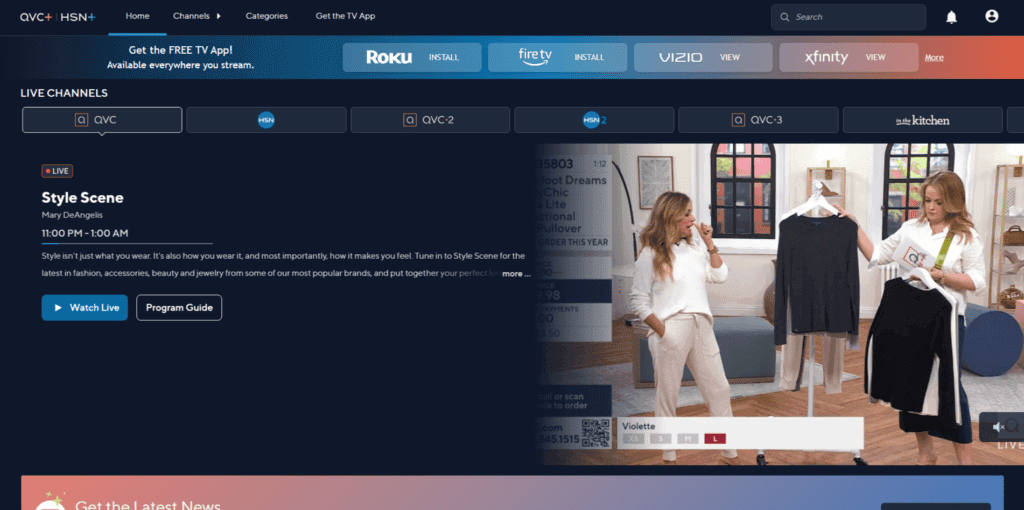View the VIZIO app option
Image resolution: width=1024 pixels, height=510 pixels.
pos(703,57)
